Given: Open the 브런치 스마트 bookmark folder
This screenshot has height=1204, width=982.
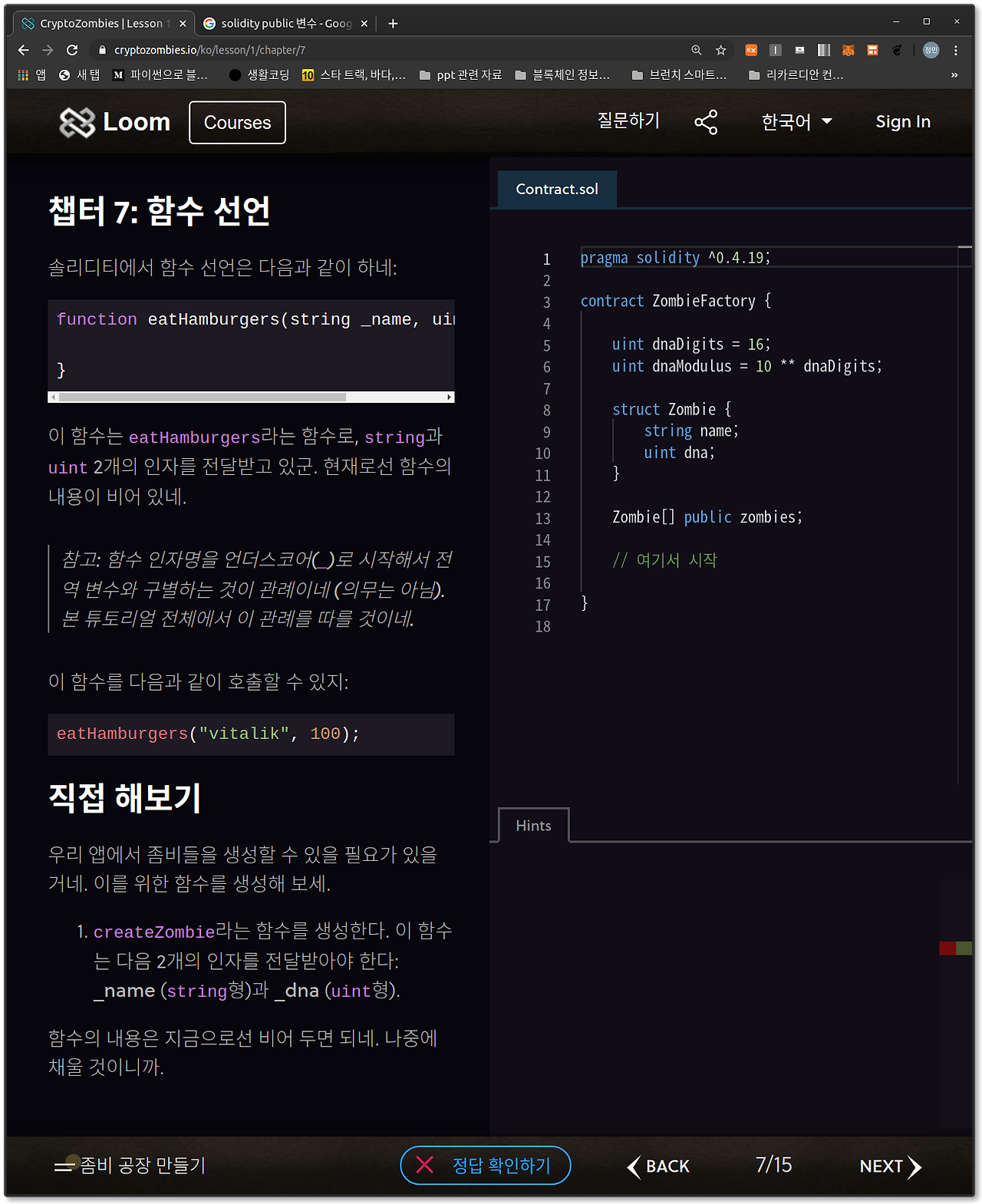Looking at the screenshot, I should click(x=680, y=74).
